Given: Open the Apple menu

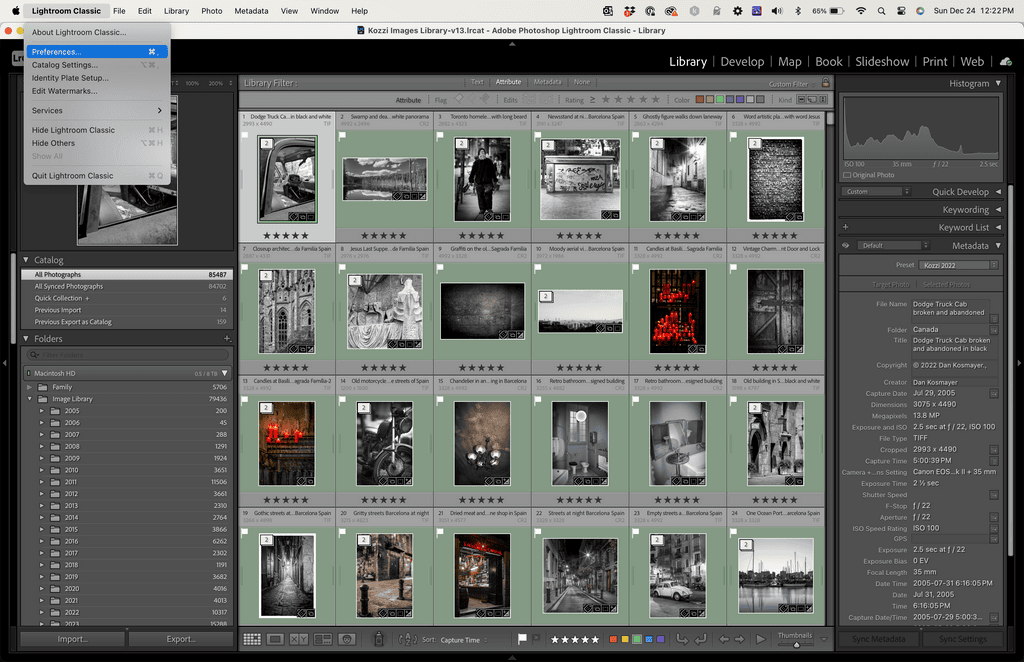Looking at the screenshot, I should tap(16, 11).
